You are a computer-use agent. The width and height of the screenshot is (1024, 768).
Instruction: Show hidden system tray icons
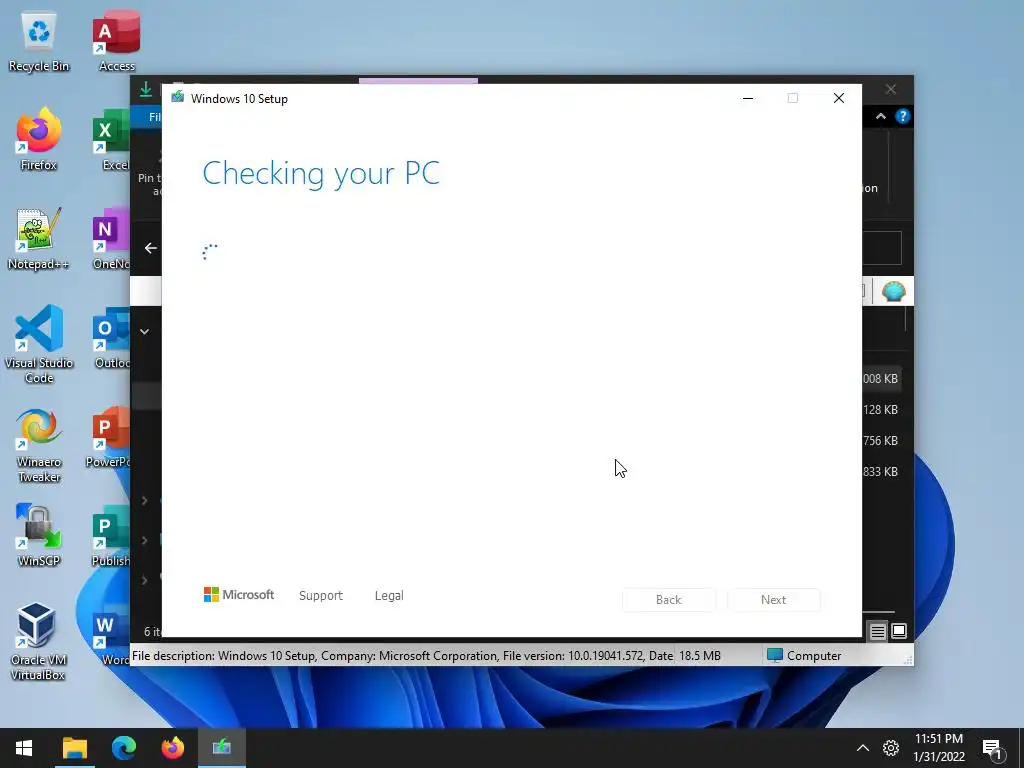pyautogui.click(x=863, y=748)
